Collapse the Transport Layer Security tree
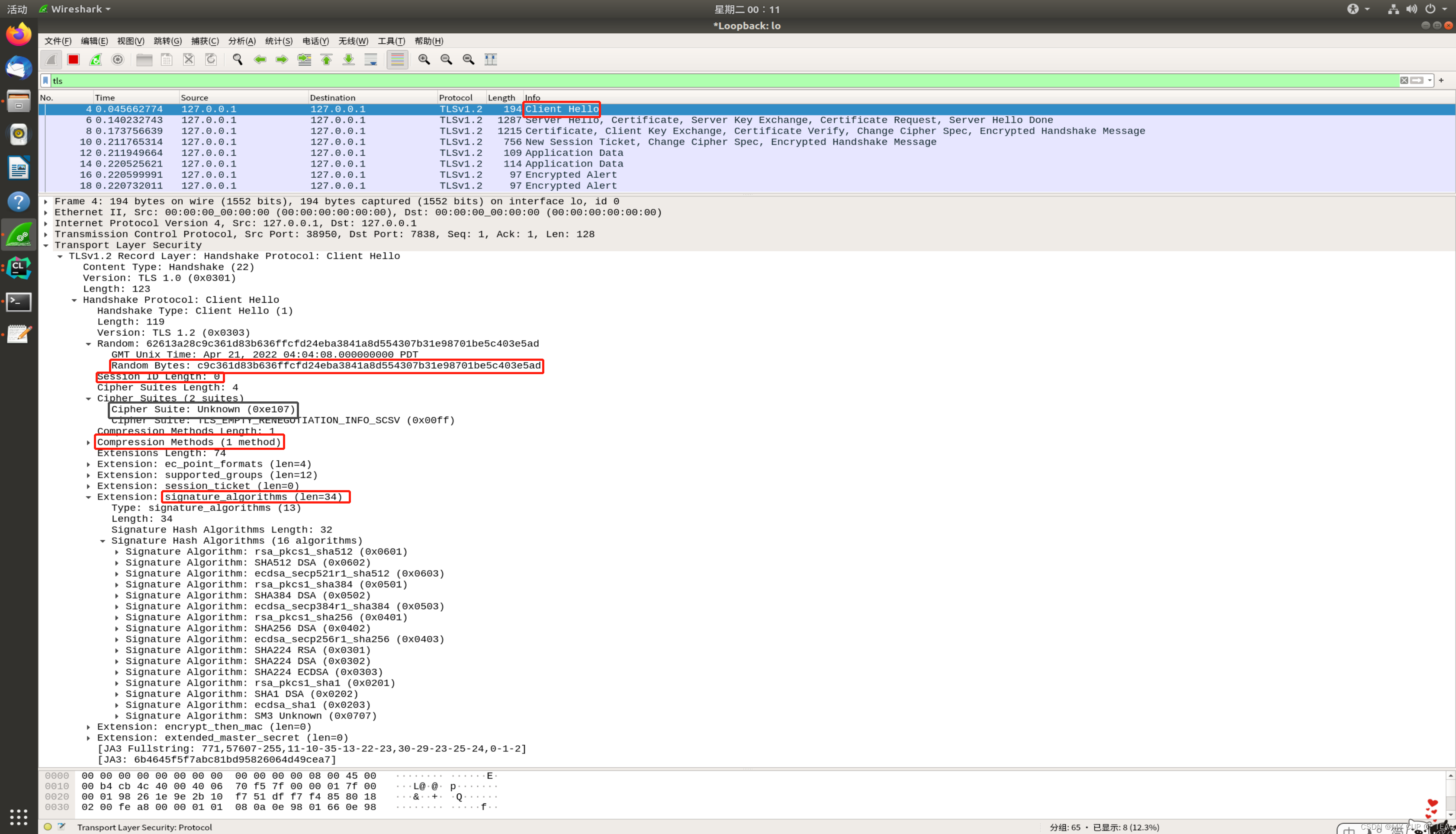 (46, 246)
